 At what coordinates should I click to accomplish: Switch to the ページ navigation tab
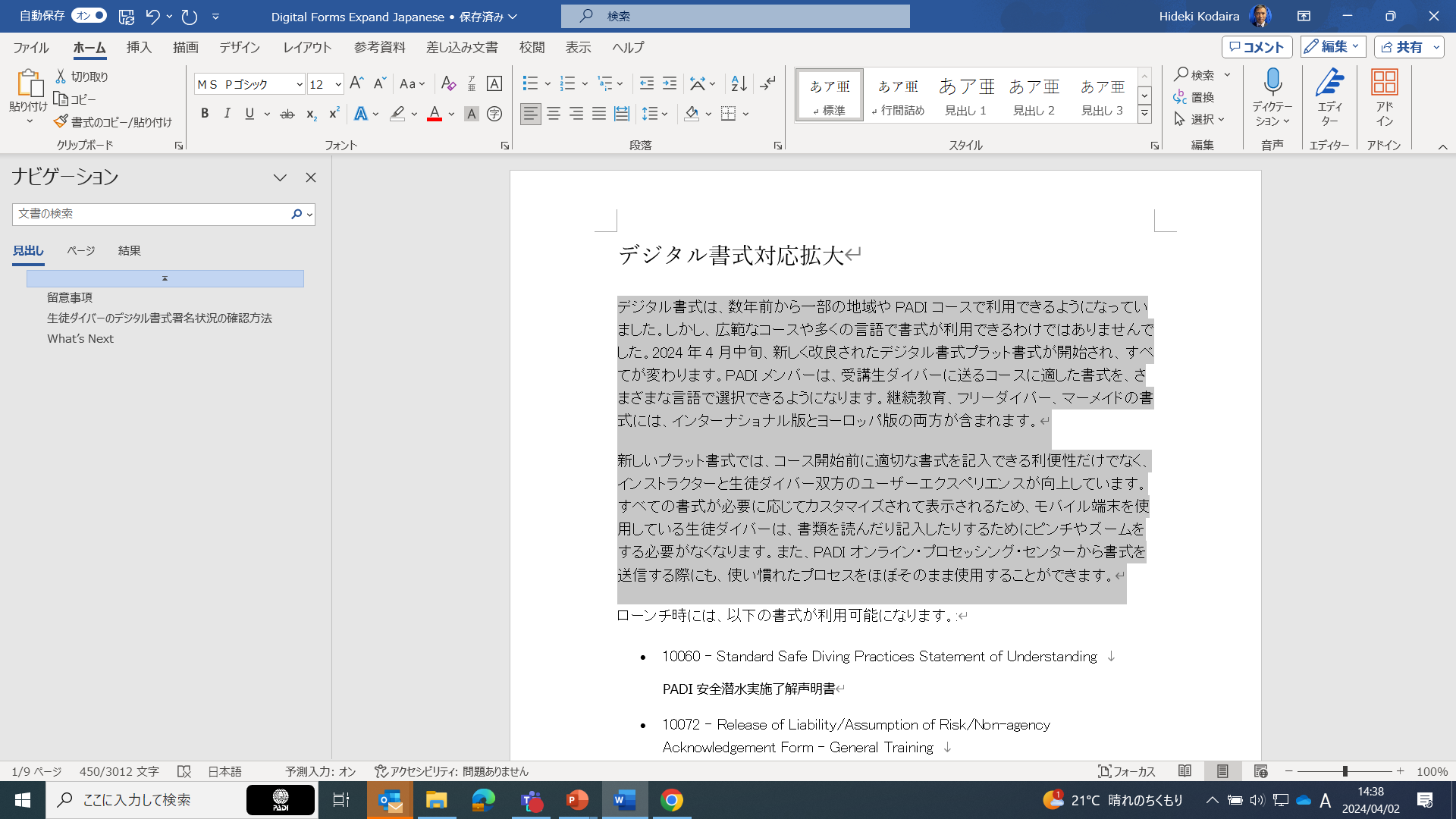(80, 250)
